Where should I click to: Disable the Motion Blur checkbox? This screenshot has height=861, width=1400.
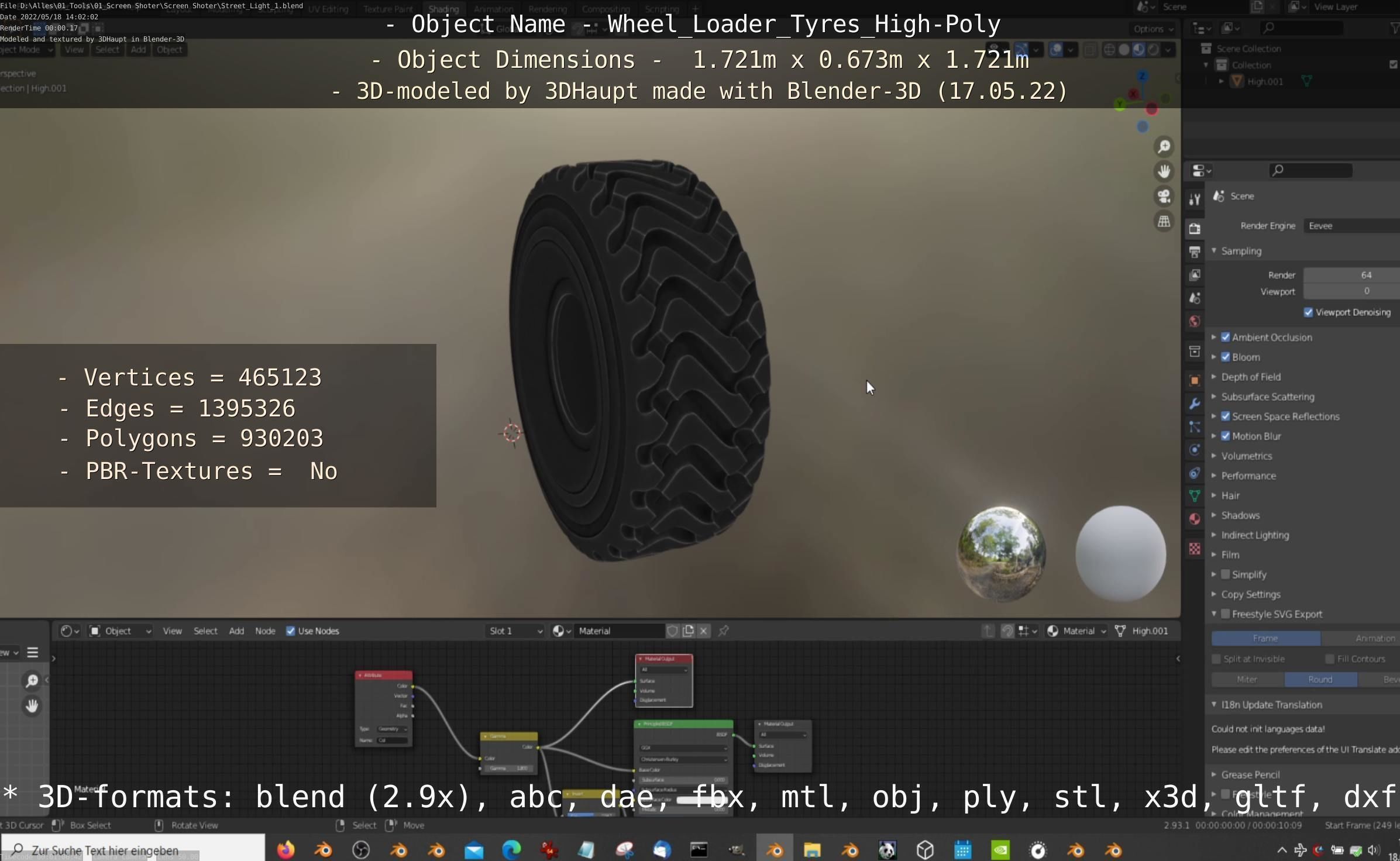coord(1226,436)
